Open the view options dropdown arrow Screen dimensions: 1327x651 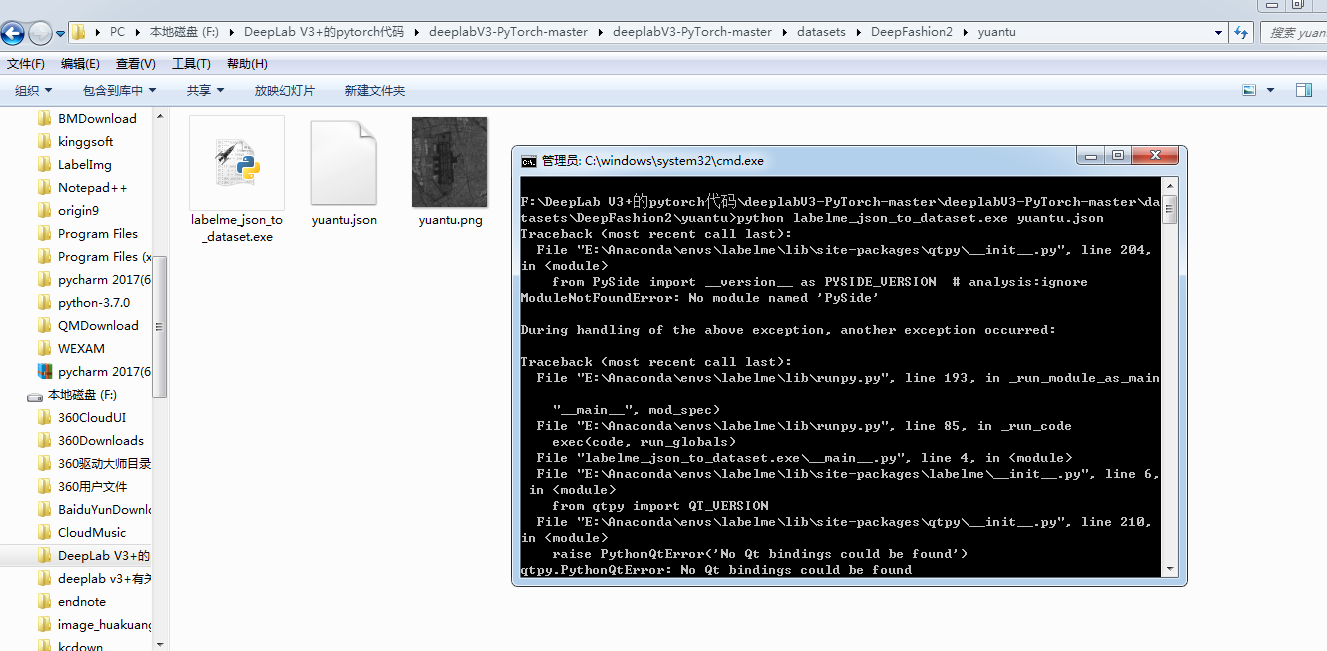point(1271,90)
